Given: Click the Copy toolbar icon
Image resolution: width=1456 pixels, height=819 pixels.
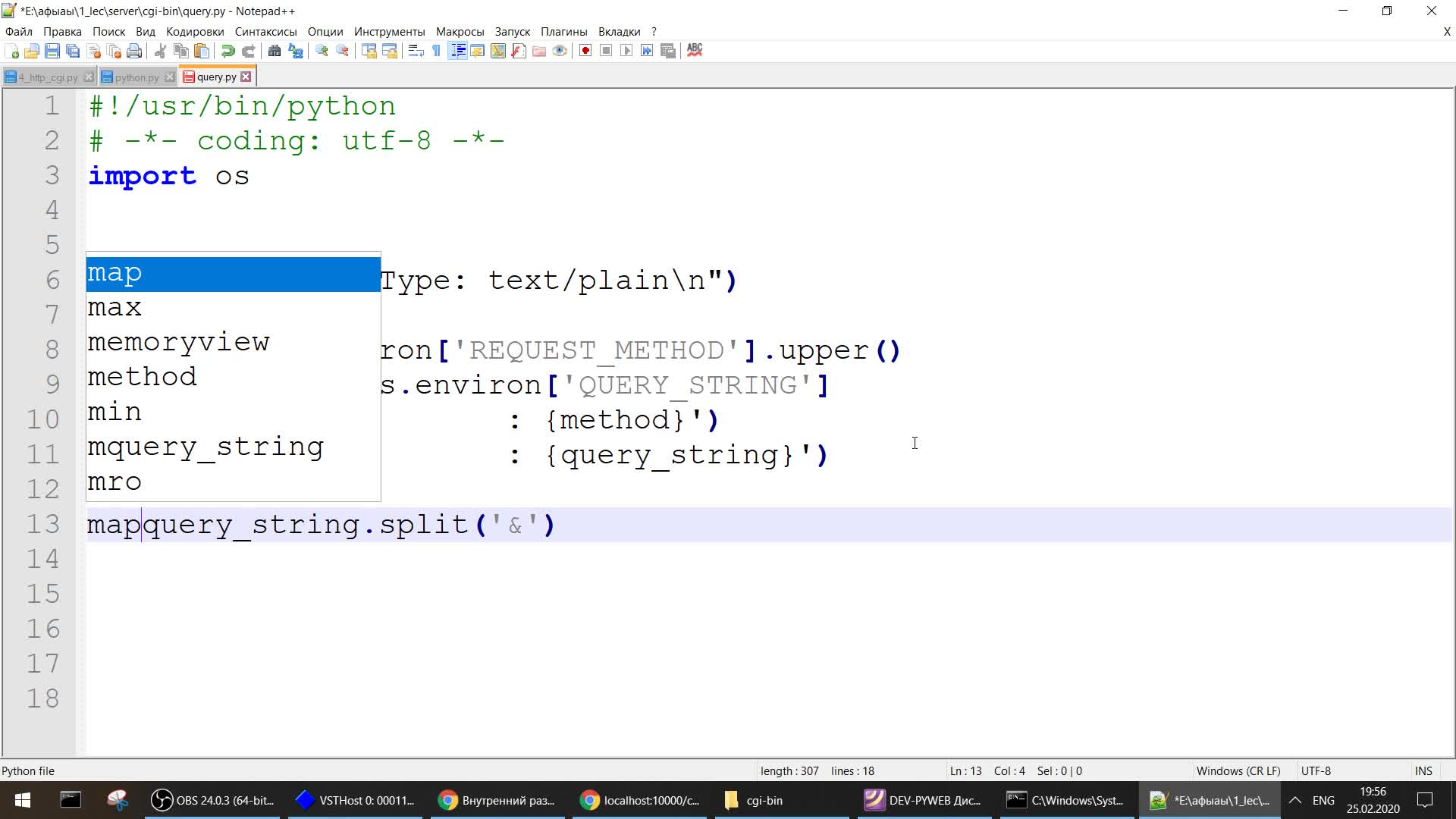Looking at the screenshot, I should 181,51.
